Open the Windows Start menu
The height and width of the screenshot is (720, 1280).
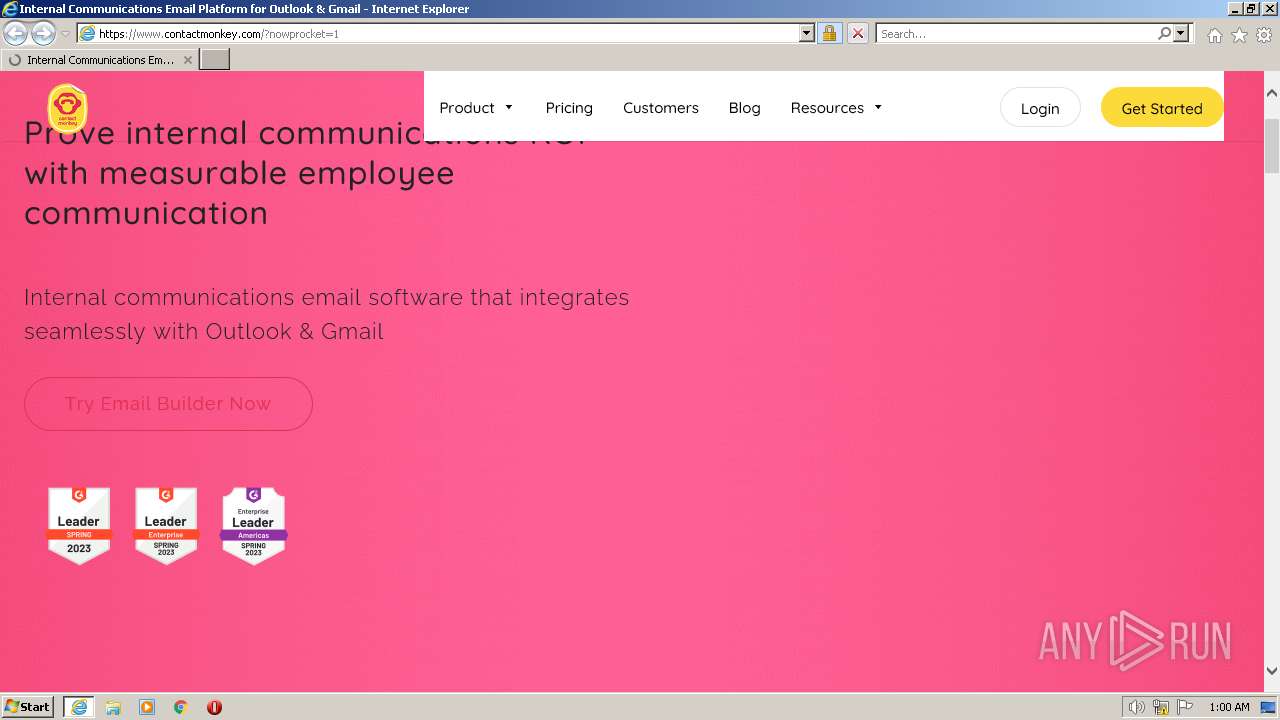tap(28, 707)
